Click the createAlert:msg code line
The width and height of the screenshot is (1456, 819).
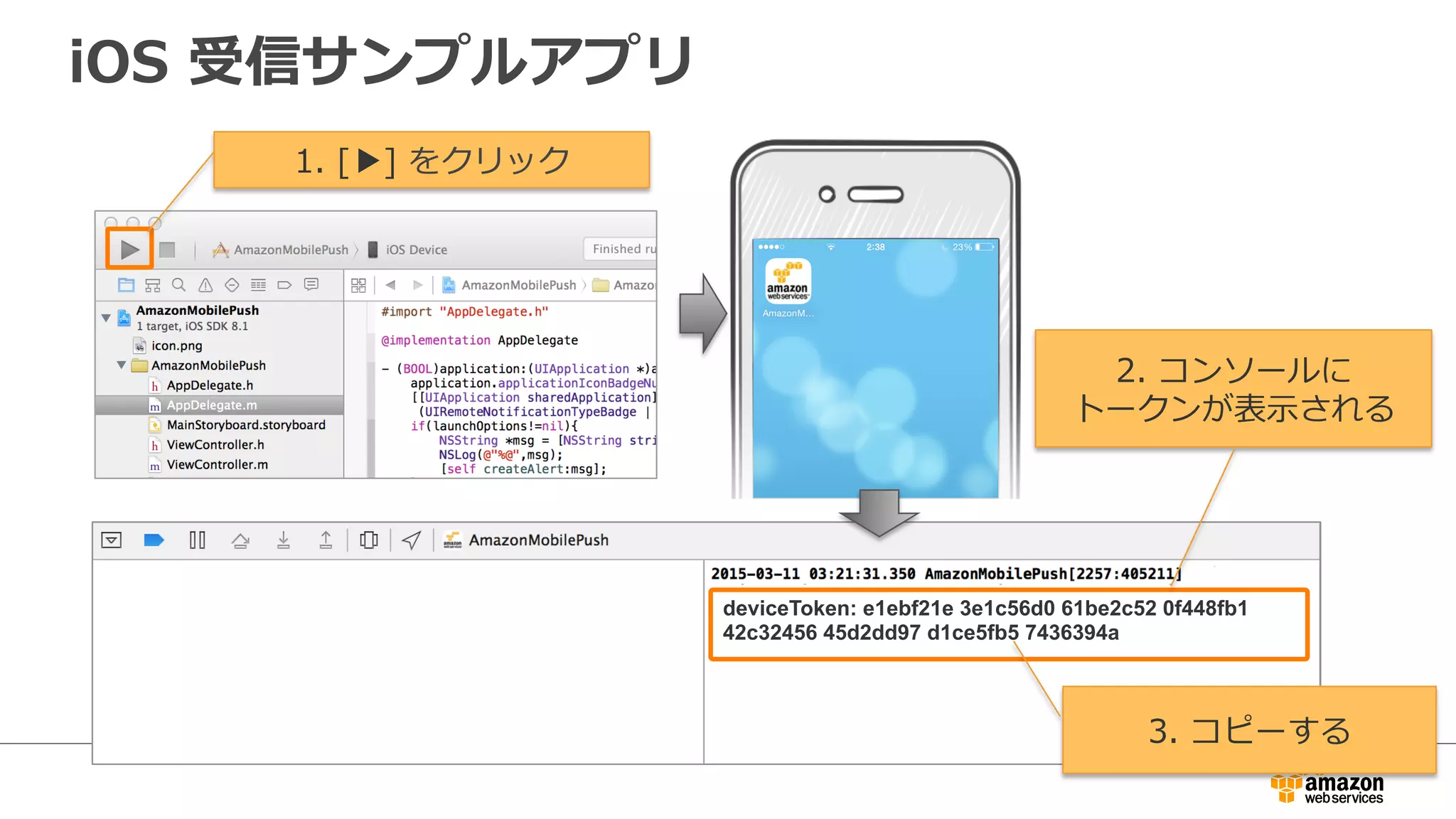(523, 469)
